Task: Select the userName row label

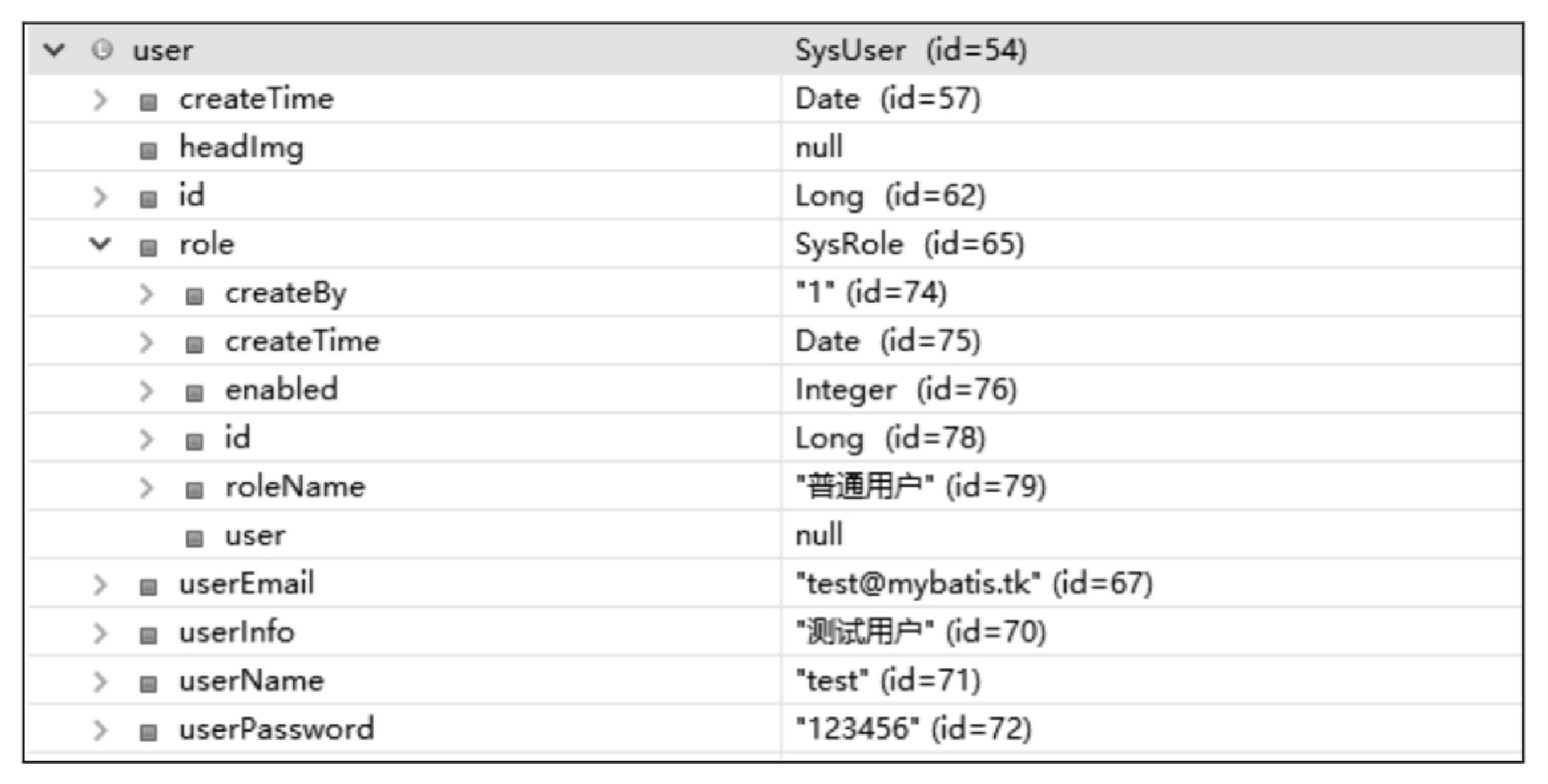Action: 251,681
